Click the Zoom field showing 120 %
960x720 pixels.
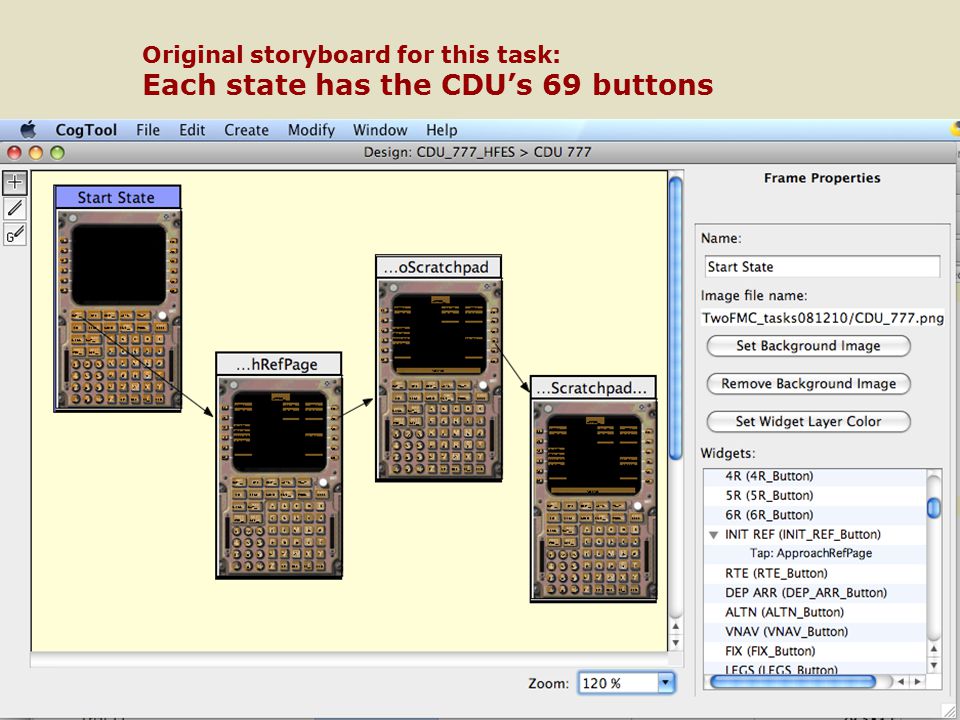618,683
